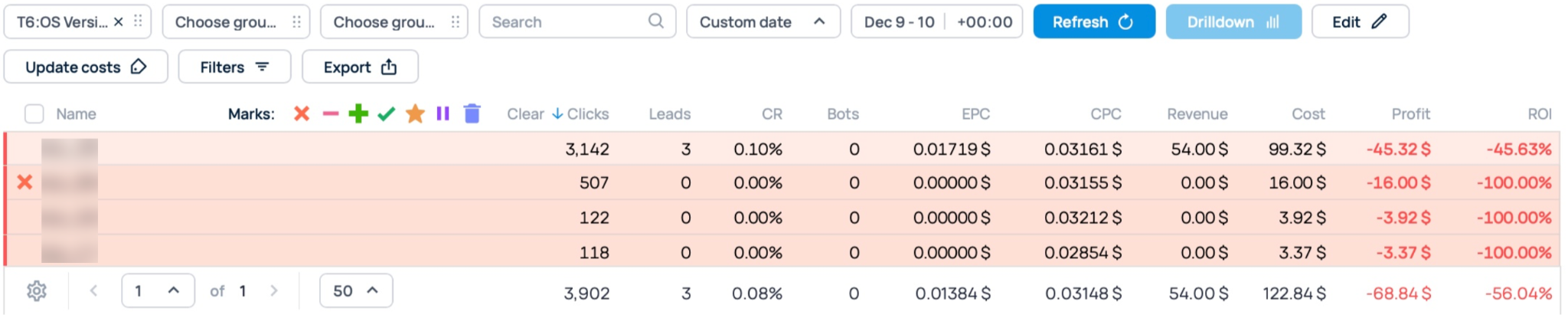Click the pink minus mark icon
The image size is (1568, 315).
(x=330, y=114)
